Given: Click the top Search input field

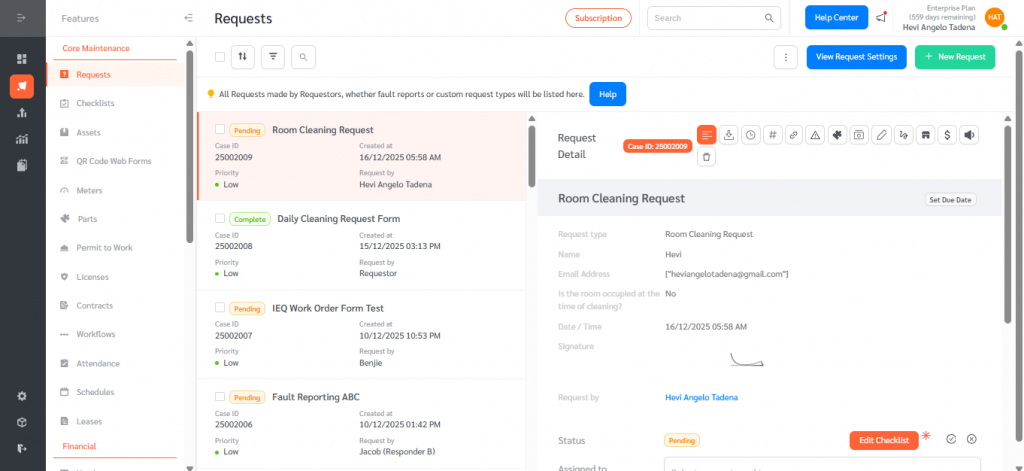Looking at the screenshot, I should tap(706, 18).
